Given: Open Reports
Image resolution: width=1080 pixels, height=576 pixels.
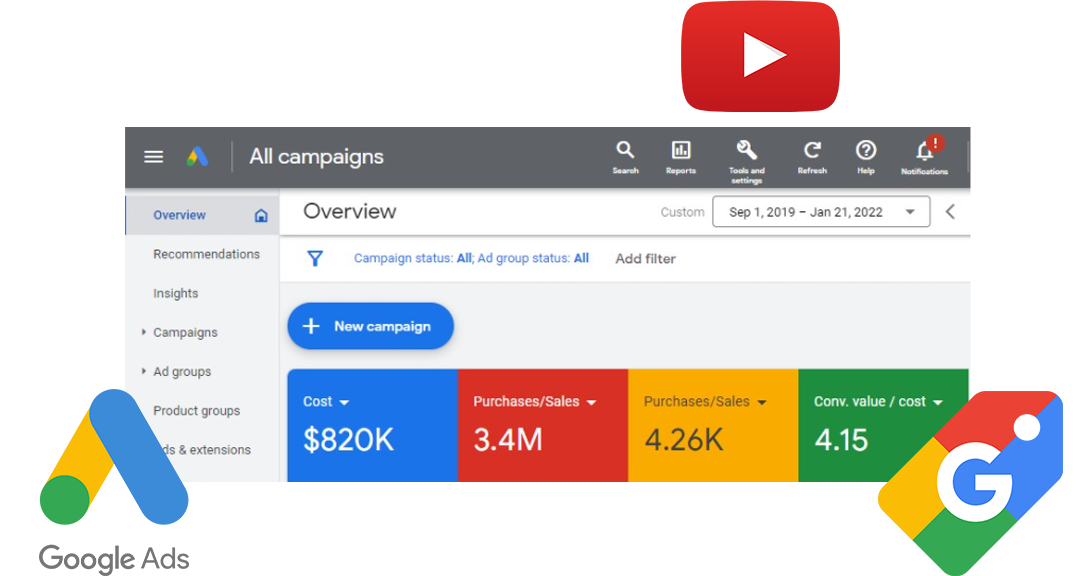Looking at the screenshot, I should (681, 158).
